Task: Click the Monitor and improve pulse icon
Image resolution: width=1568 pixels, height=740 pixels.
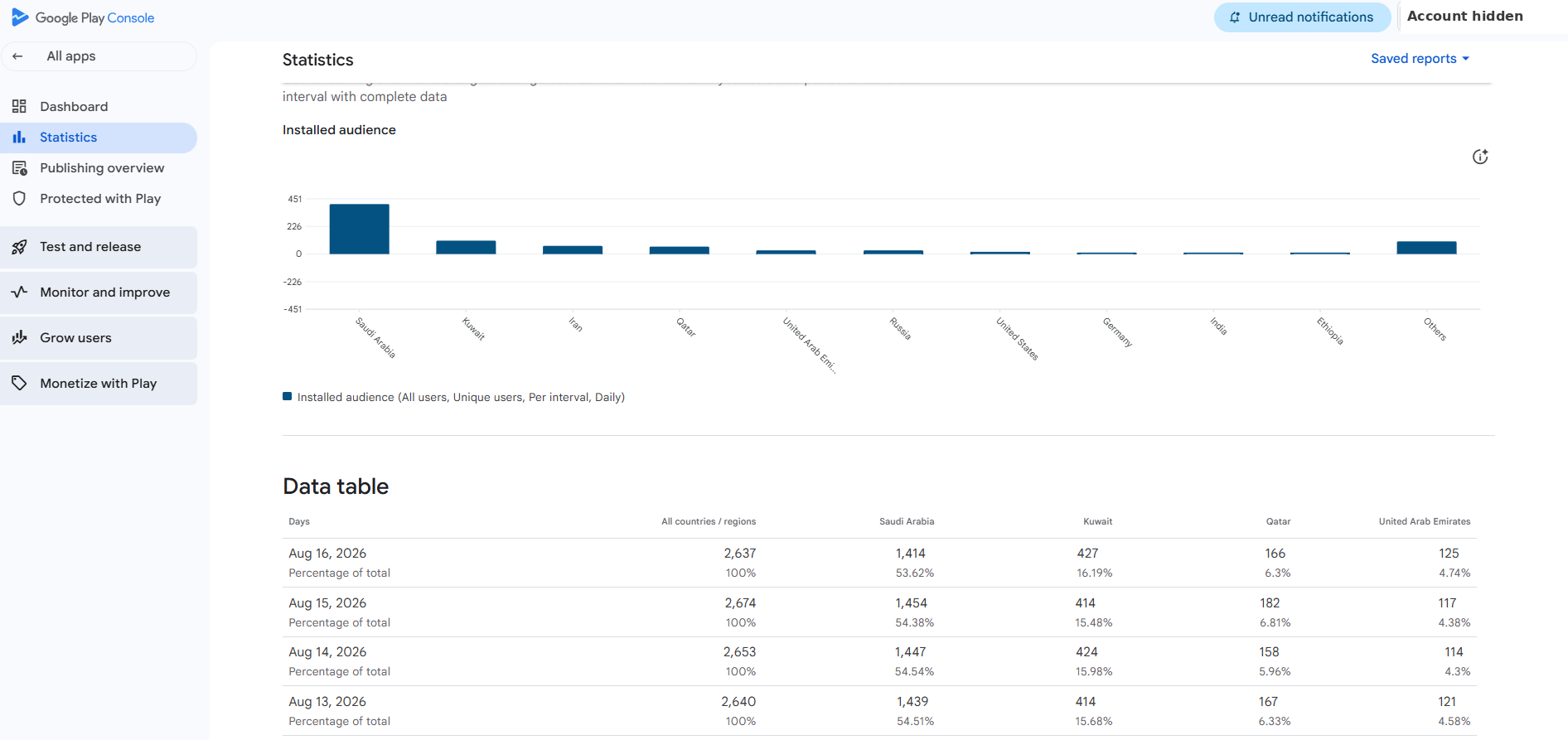Action: 19,292
